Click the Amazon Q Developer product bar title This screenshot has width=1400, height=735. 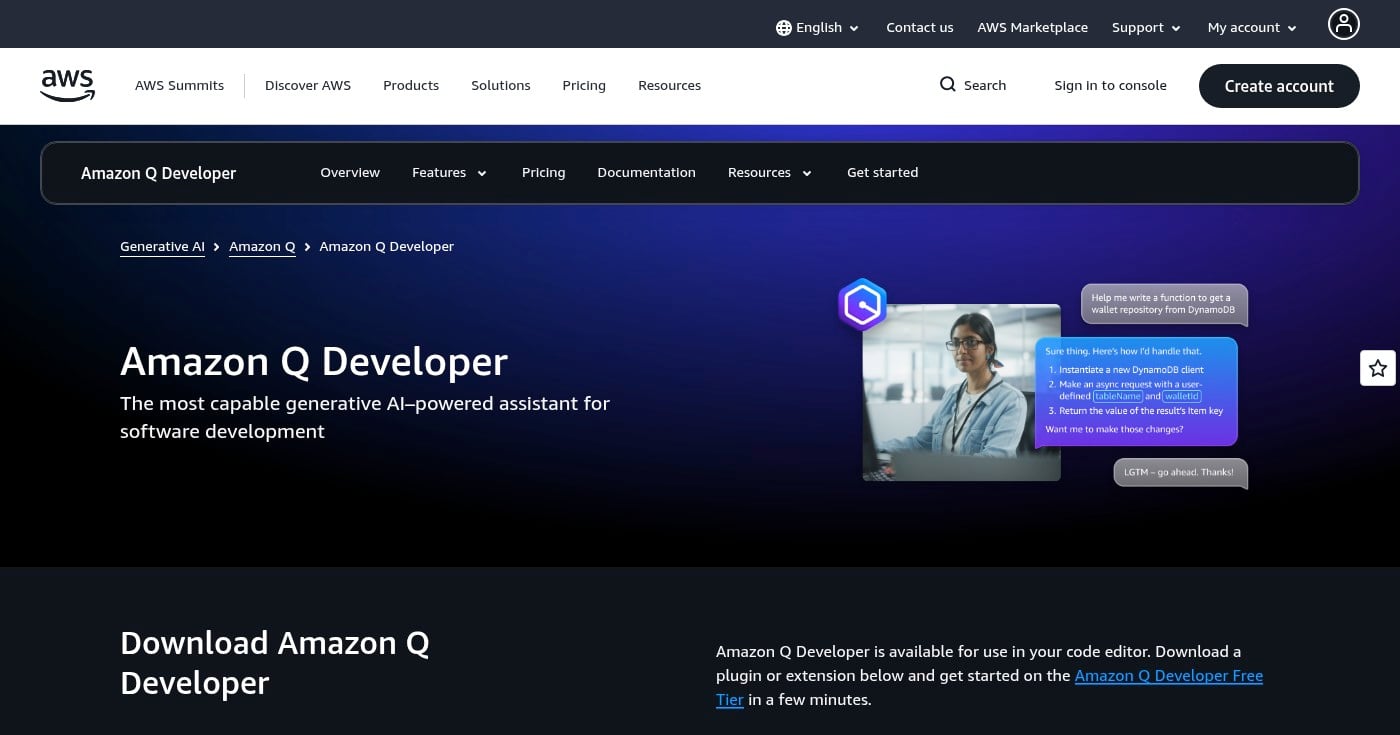(158, 173)
